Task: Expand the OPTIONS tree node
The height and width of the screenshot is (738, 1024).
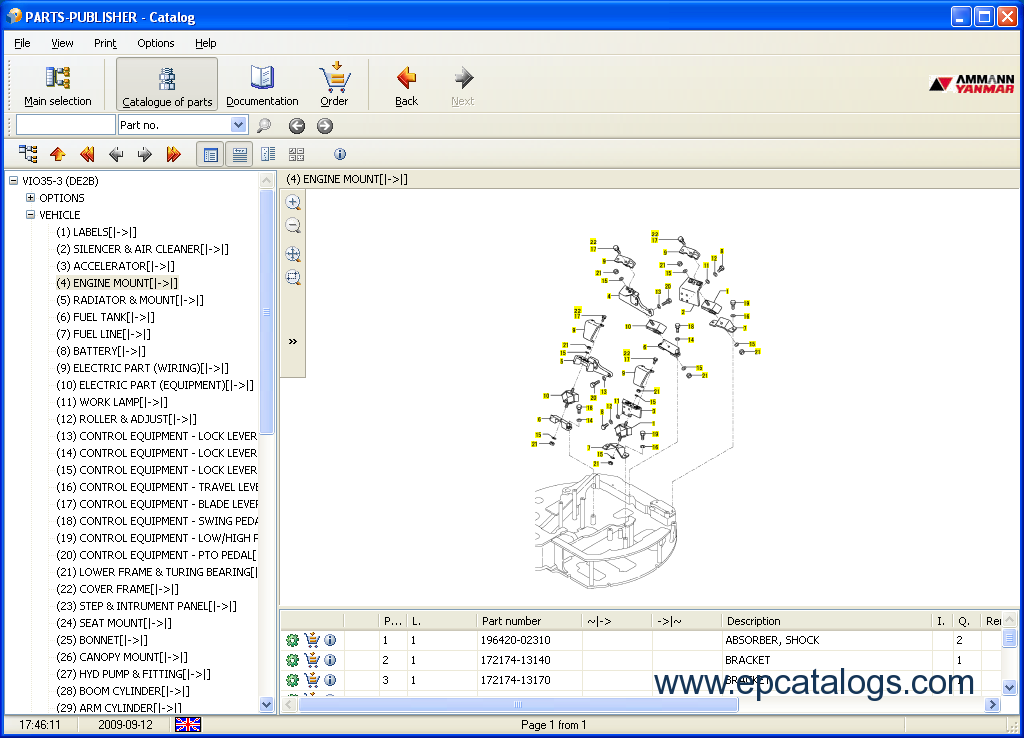Action: click(30, 198)
